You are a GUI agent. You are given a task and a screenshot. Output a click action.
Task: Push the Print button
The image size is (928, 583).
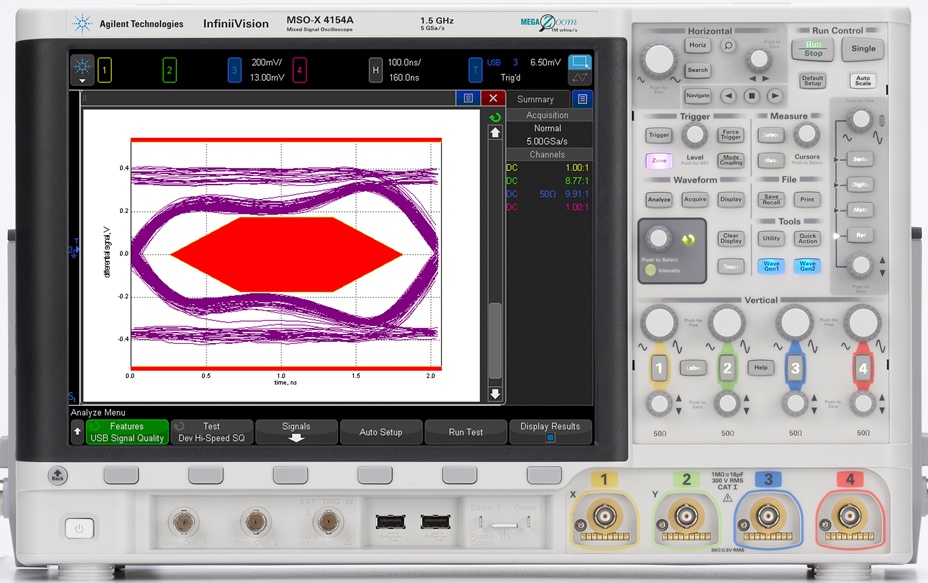click(807, 200)
